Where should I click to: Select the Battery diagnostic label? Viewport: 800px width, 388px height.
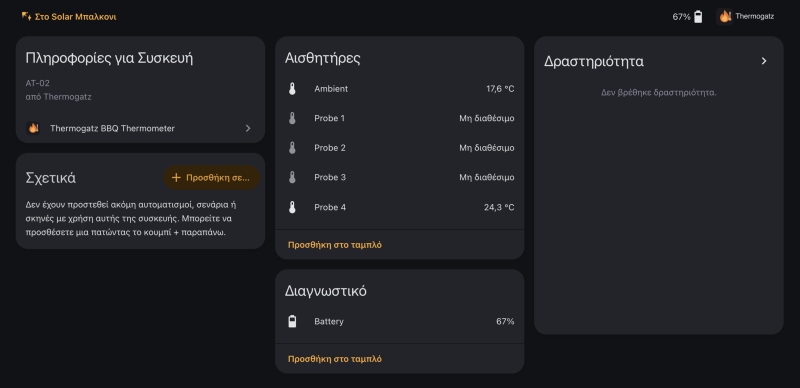(x=329, y=322)
